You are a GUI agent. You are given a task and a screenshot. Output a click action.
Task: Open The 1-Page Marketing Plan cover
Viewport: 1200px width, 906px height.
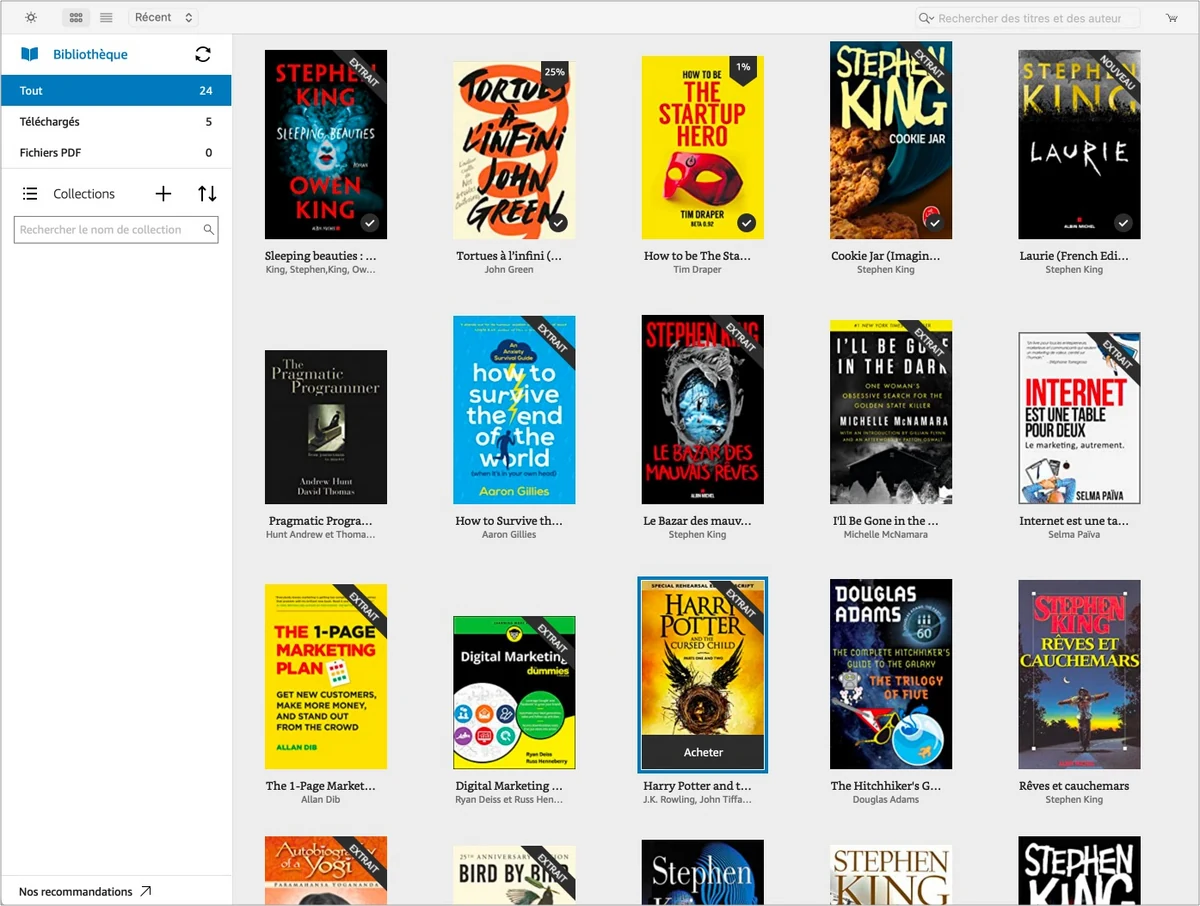(x=326, y=676)
